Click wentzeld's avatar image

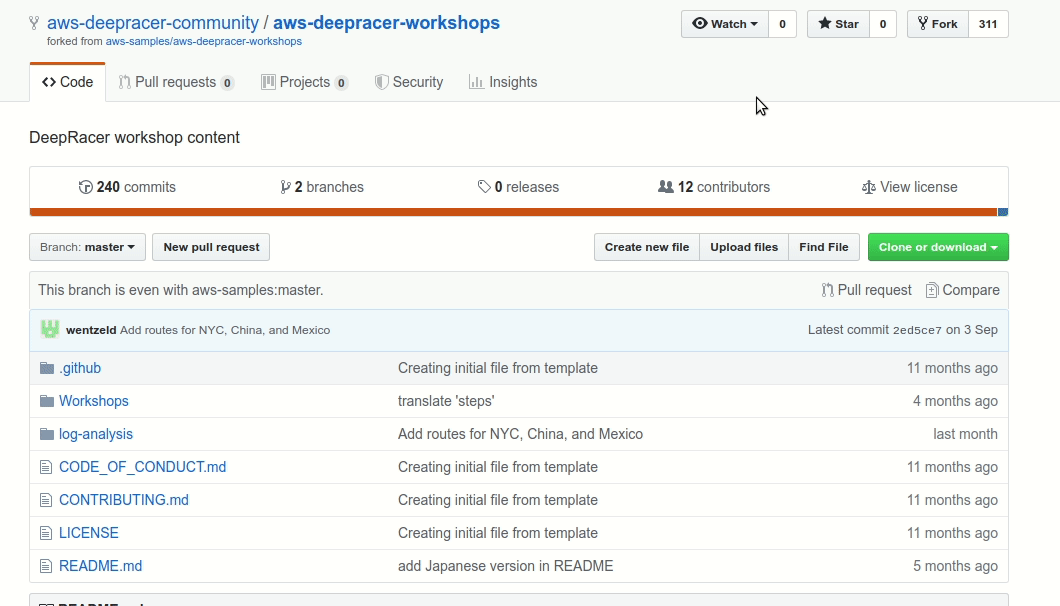coord(50,329)
